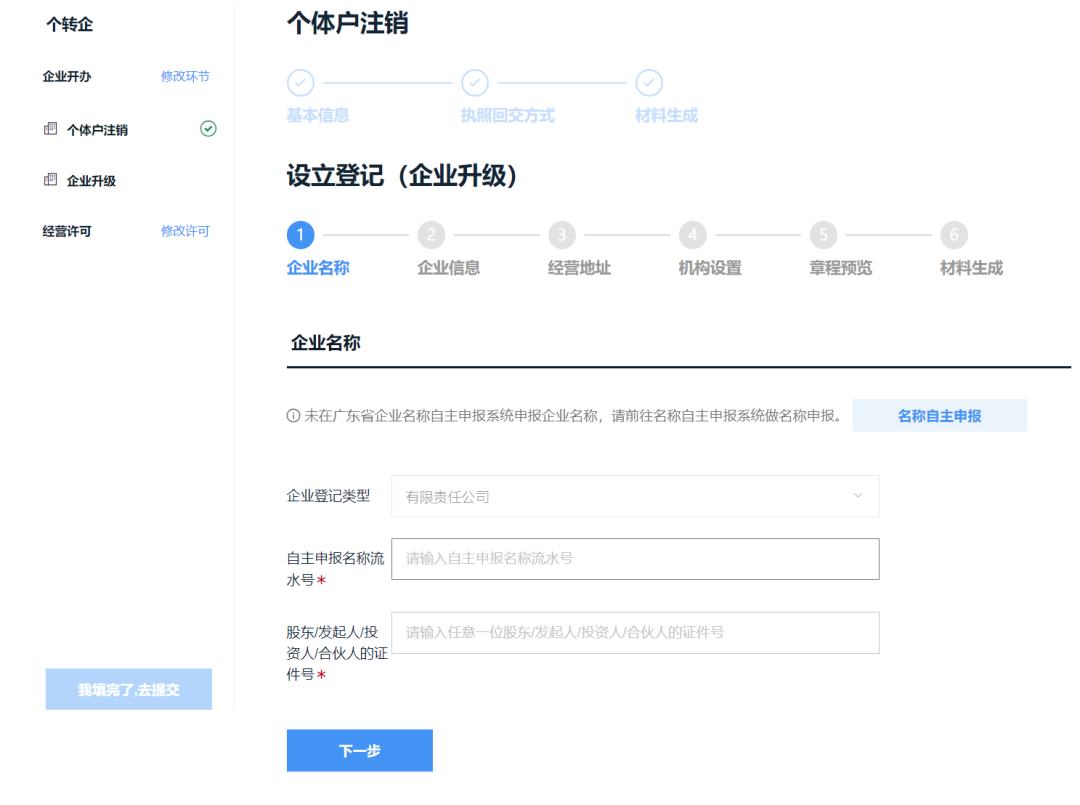Select step 4 机构设置 in the wizard
1080x805 pixels.
click(692, 235)
